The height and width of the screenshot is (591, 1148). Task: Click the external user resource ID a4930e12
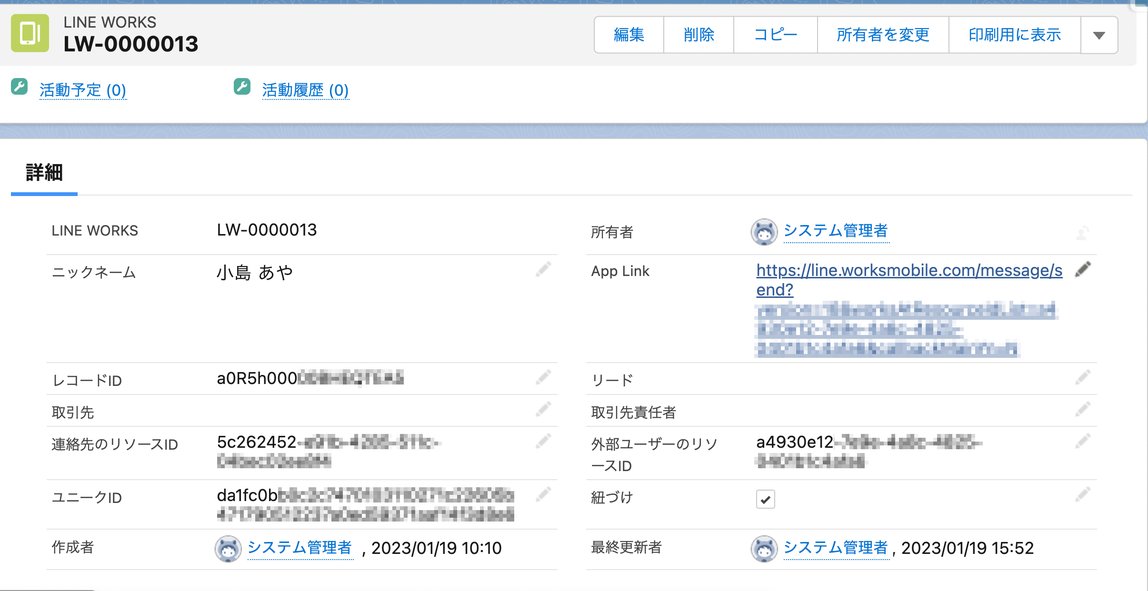point(868,452)
